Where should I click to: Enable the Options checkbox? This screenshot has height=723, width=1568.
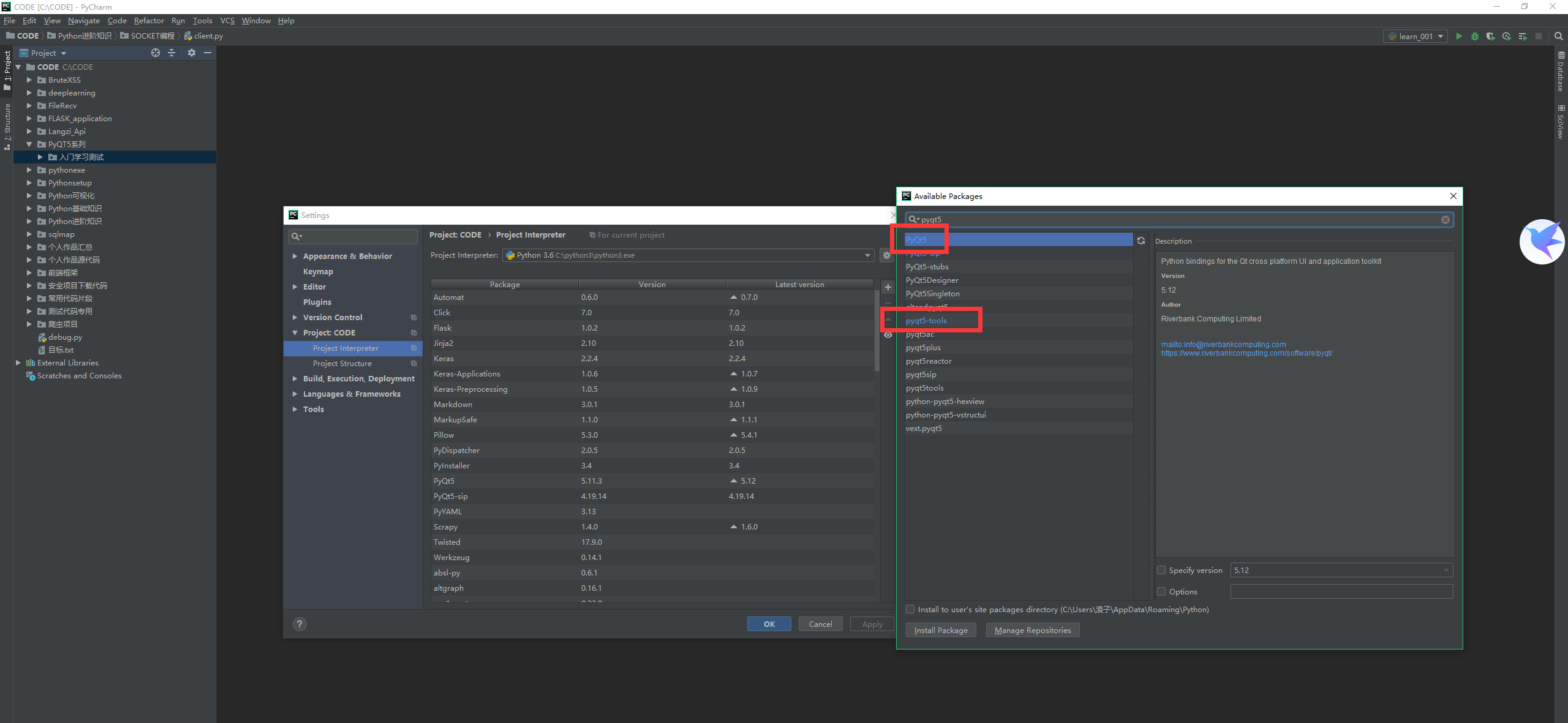tap(1161, 591)
